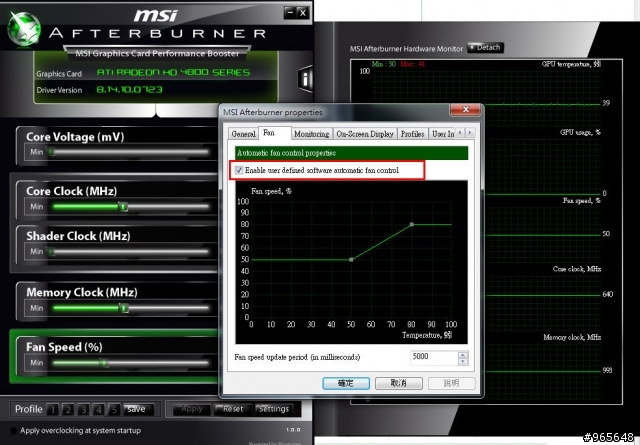Click the 取消 (Cancel) button
Image resolution: width=640 pixels, height=445 pixels.
tap(399, 383)
